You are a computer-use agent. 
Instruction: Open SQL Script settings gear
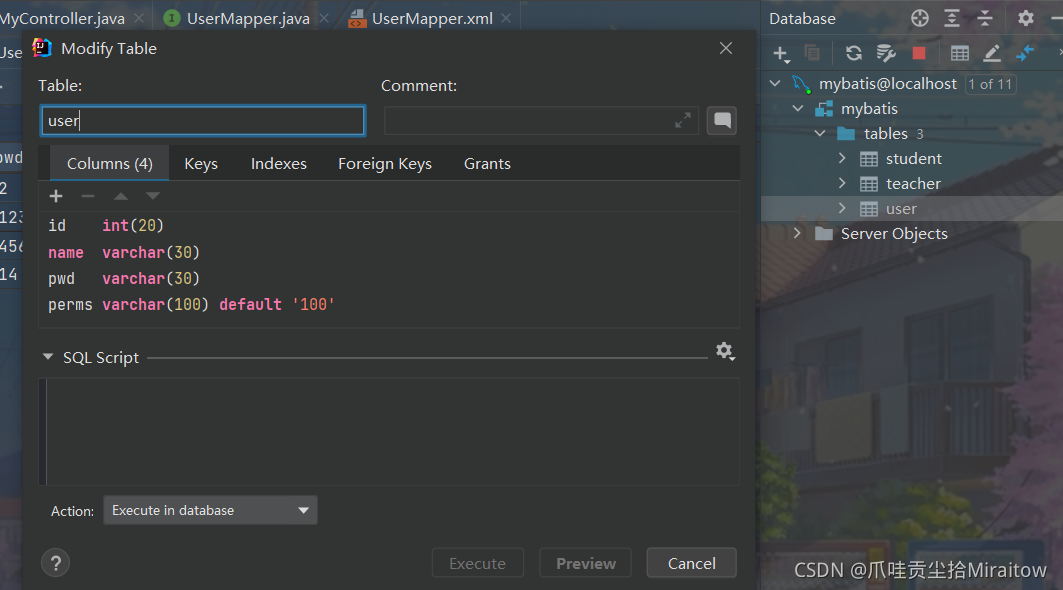[x=725, y=351]
